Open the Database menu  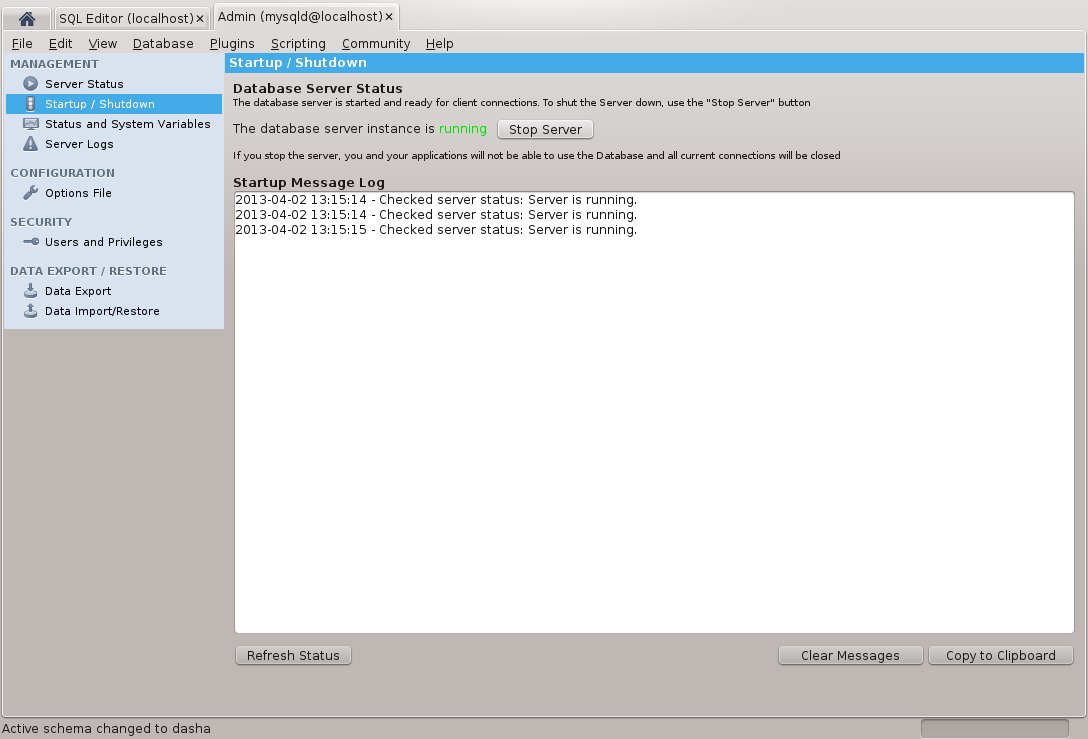[x=163, y=44]
